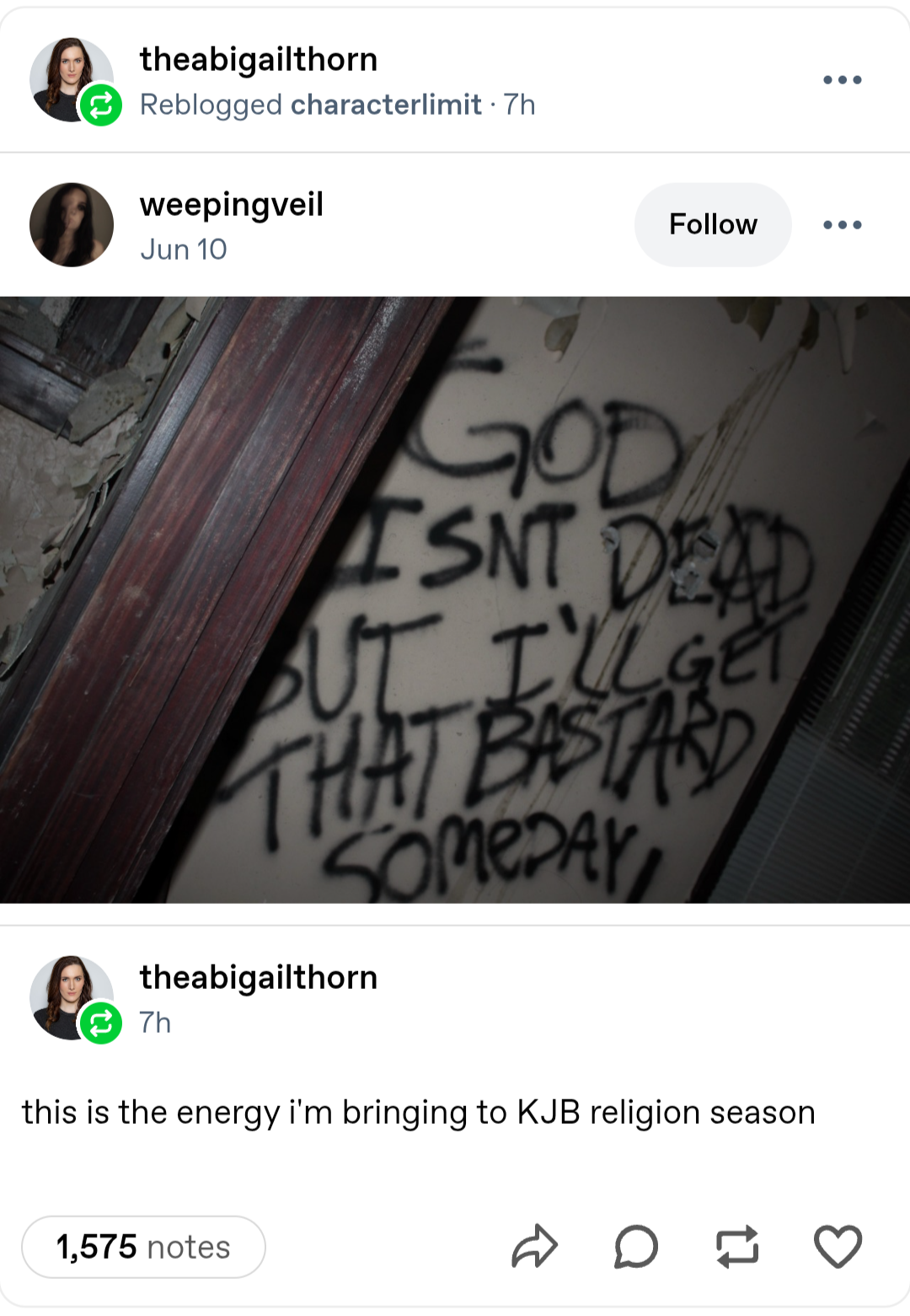Open weepingveil post three-dots menu
Viewport: 910px width, 1316px height.
click(843, 225)
